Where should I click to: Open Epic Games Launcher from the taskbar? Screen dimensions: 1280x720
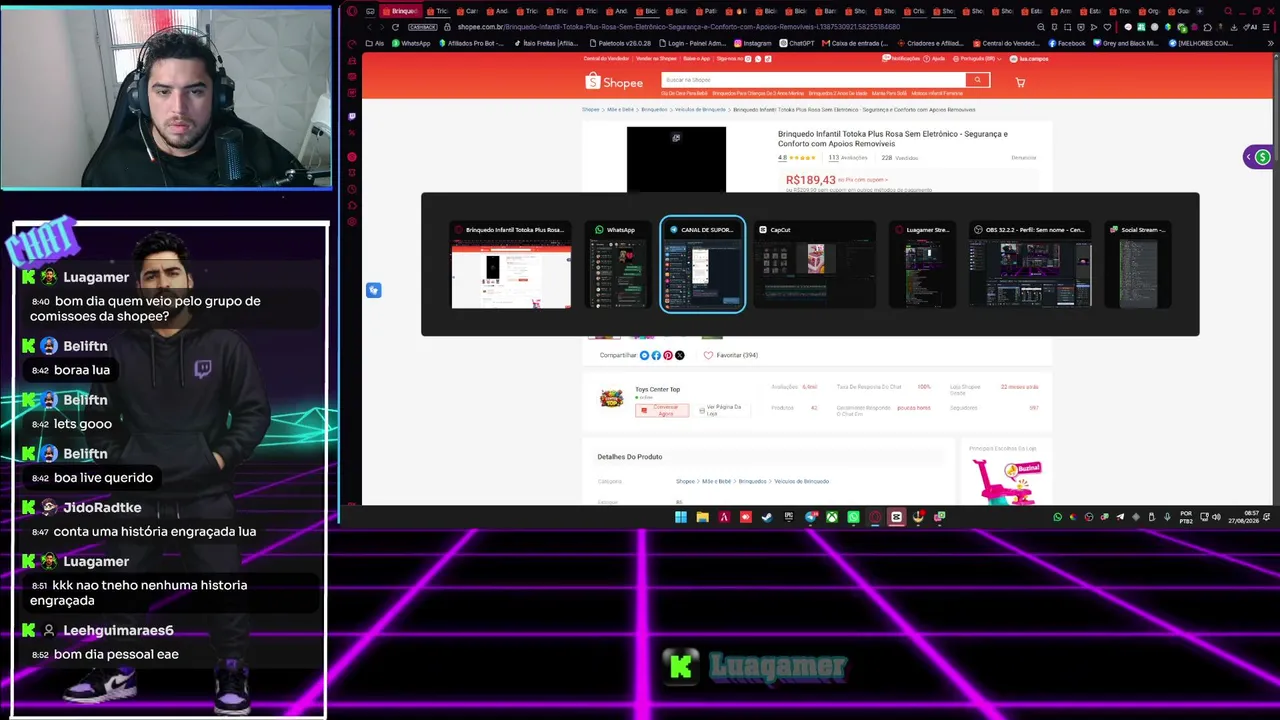click(789, 517)
